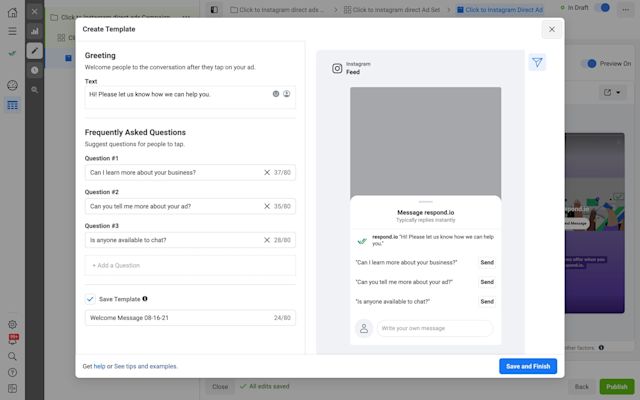Image resolution: width=640 pixels, height=400 pixels.
Task: Toggle the In Draft switch
Action: point(602,8)
